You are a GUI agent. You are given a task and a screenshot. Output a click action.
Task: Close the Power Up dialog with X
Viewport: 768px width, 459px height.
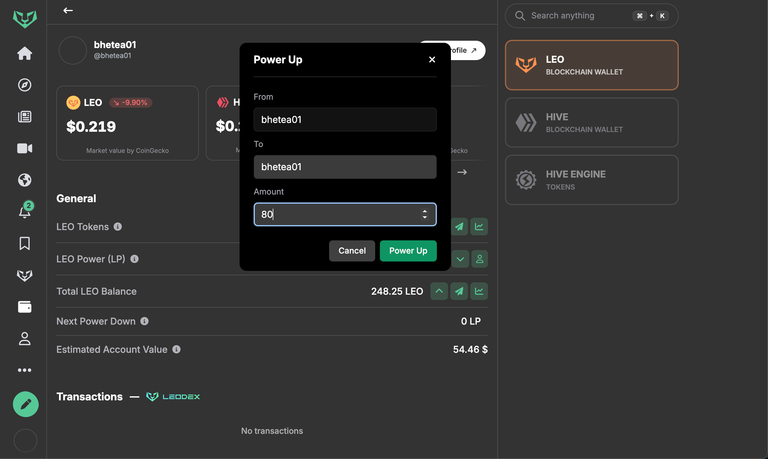(432, 59)
